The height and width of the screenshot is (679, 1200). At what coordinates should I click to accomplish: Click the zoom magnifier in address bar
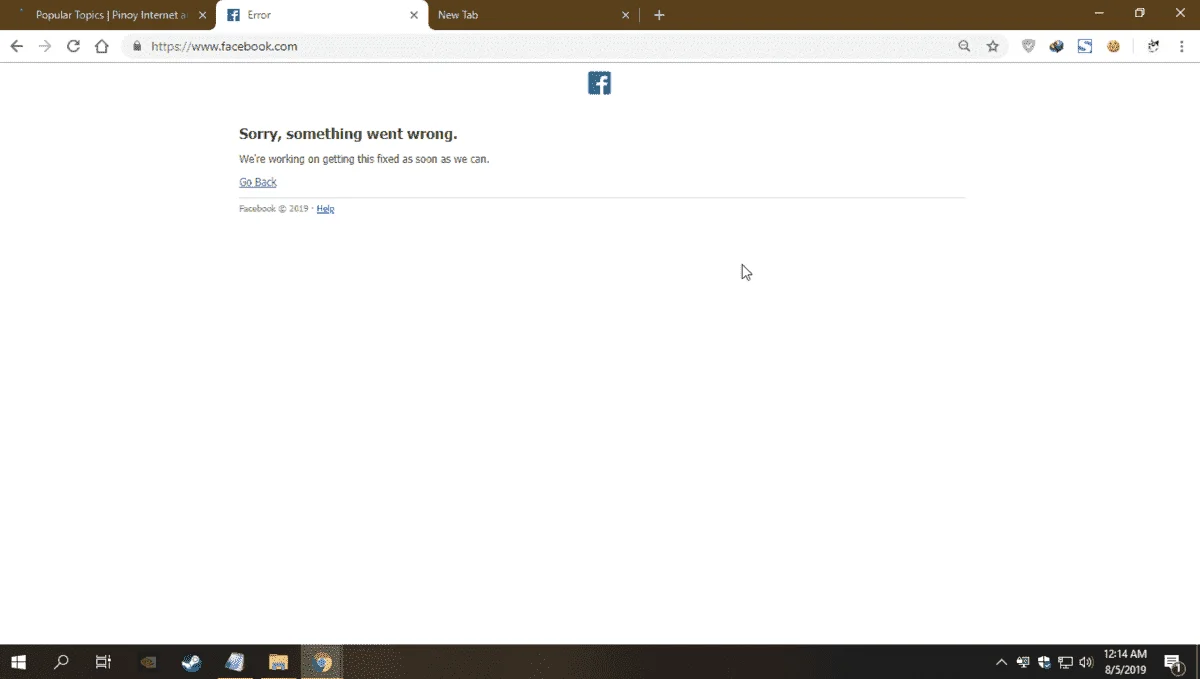964,46
